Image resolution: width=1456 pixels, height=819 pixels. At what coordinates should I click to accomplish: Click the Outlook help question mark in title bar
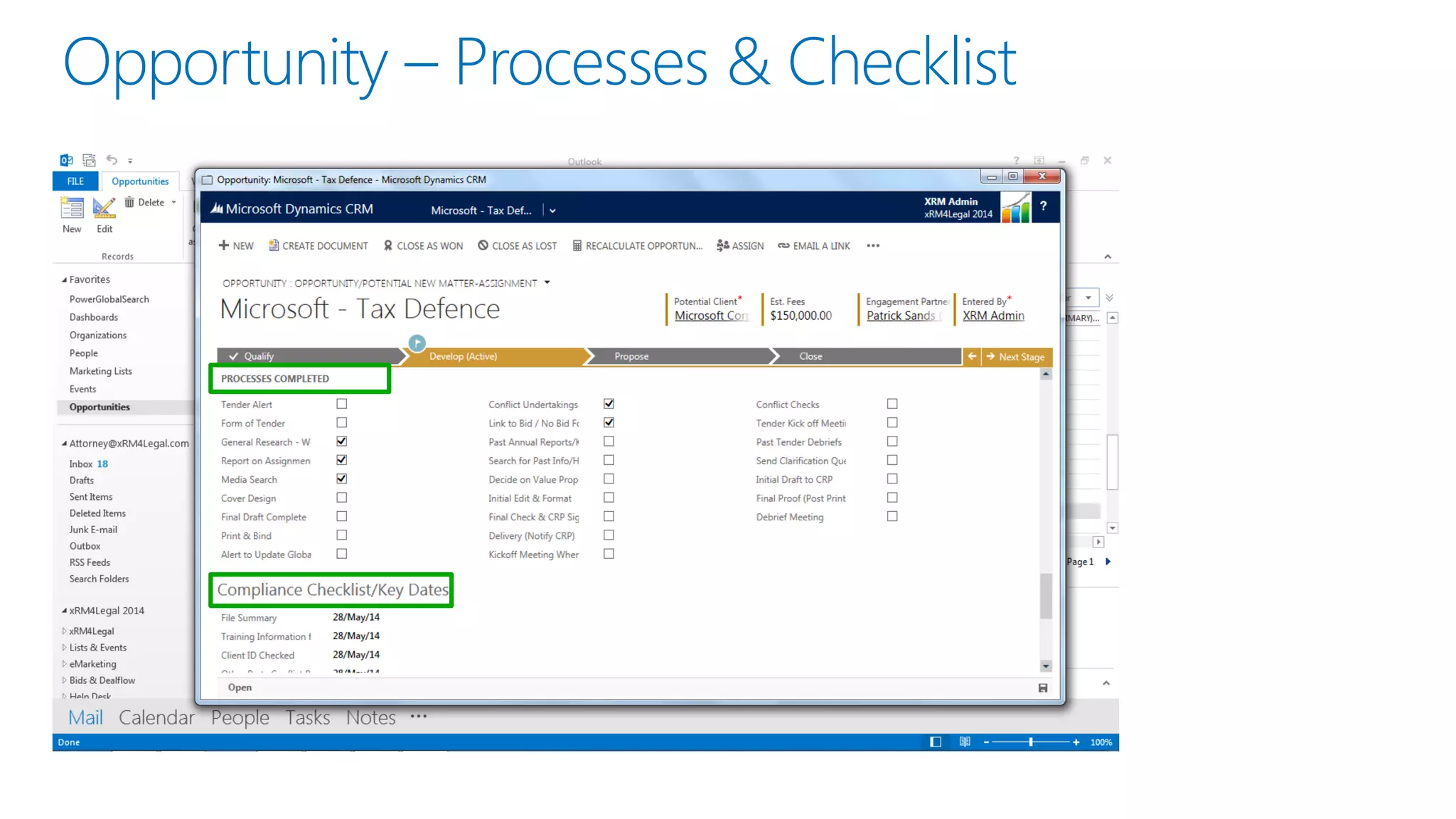[1016, 161]
